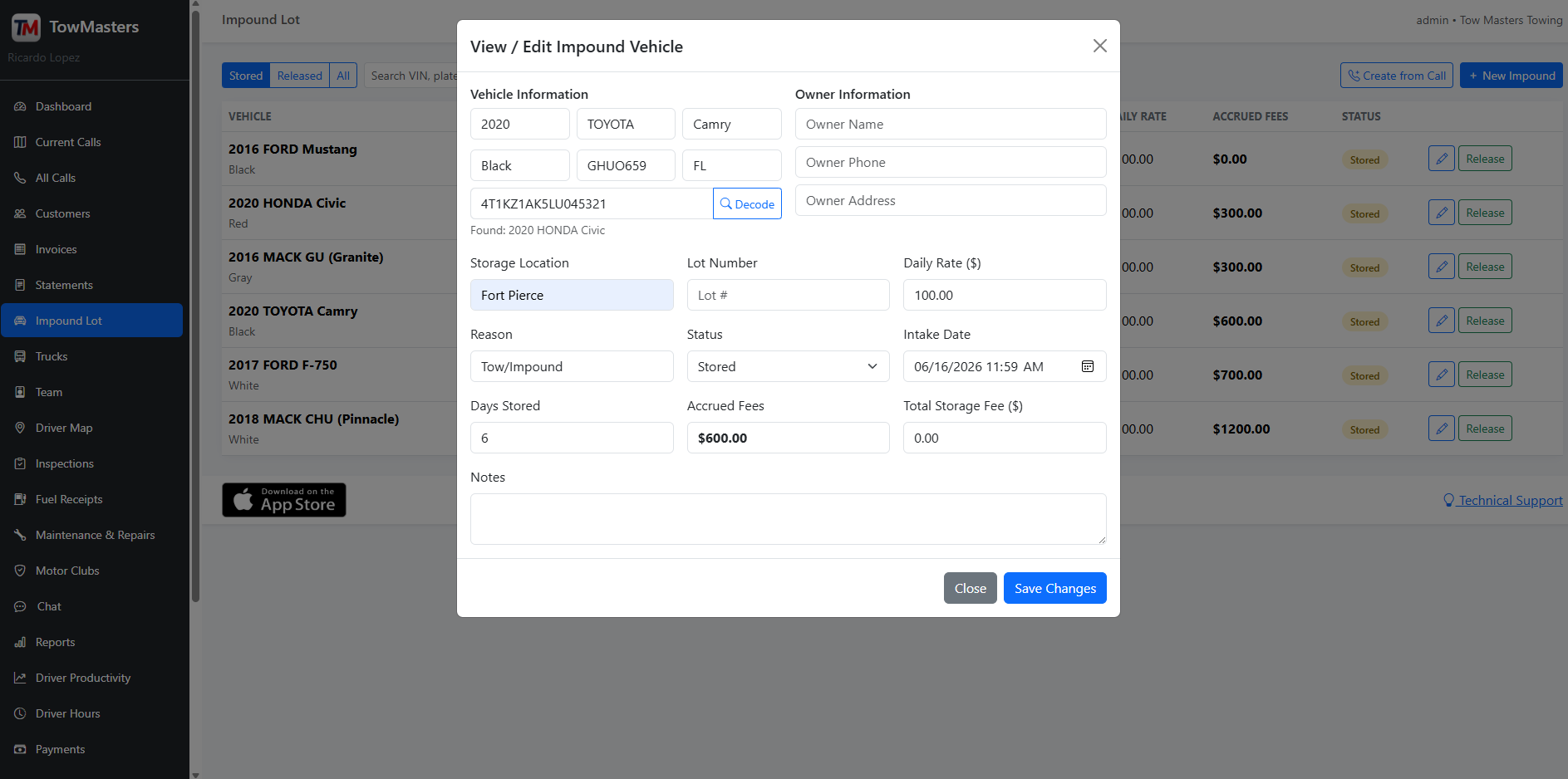Image resolution: width=1568 pixels, height=779 pixels.
Task: Click the Days Stored field
Action: click(x=572, y=438)
